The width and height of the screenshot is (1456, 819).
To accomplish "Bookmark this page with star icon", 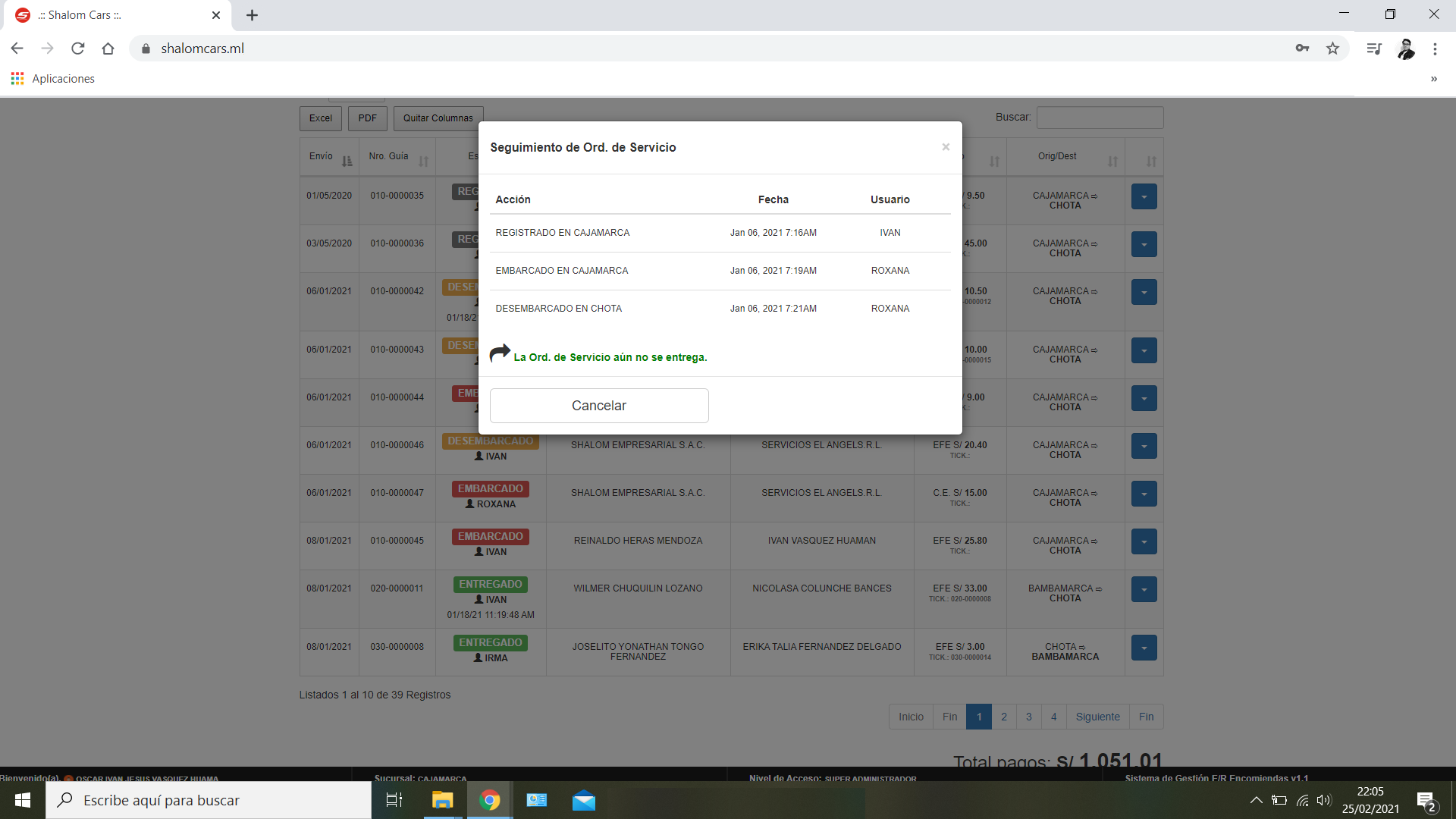I will click(x=1332, y=49).
